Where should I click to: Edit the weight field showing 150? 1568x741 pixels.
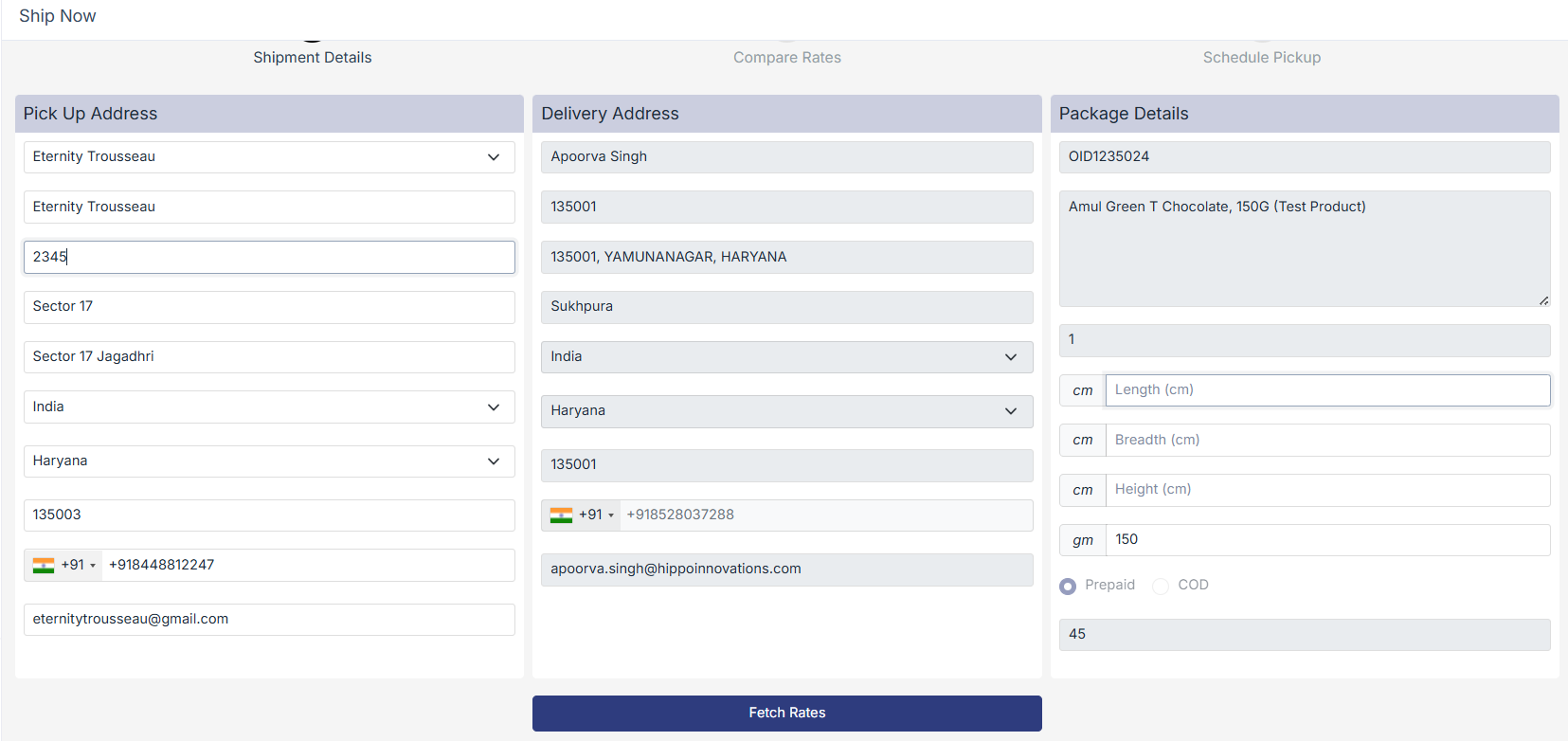pyautogui.click(x=1326, y=540)
